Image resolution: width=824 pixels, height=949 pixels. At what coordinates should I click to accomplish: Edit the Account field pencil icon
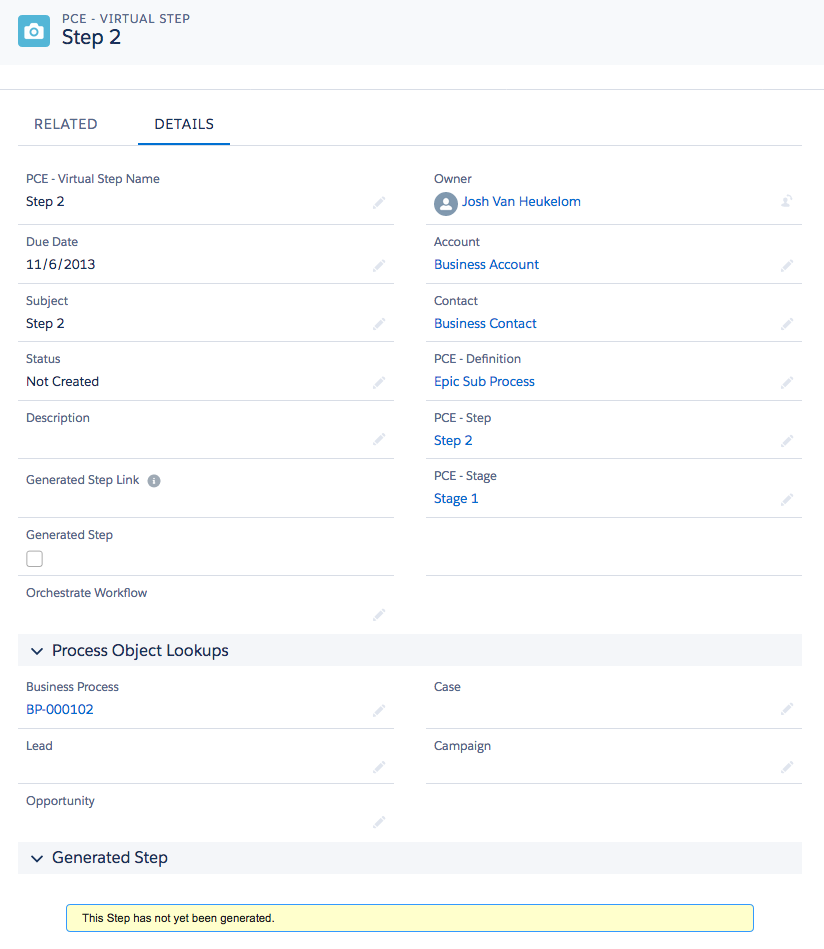pyautogui.click(x=786, y=266)
